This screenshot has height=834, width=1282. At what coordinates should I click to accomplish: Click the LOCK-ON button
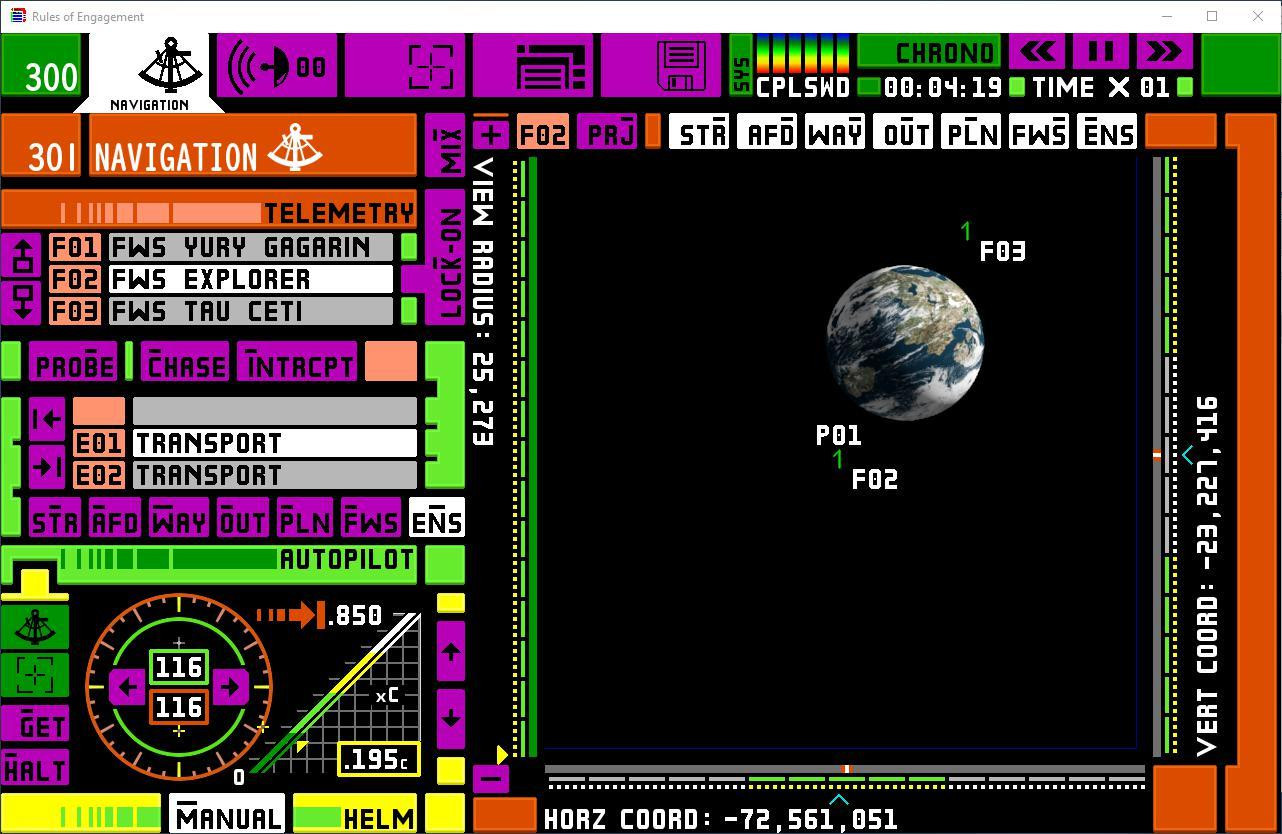click(x=446, y=258)
